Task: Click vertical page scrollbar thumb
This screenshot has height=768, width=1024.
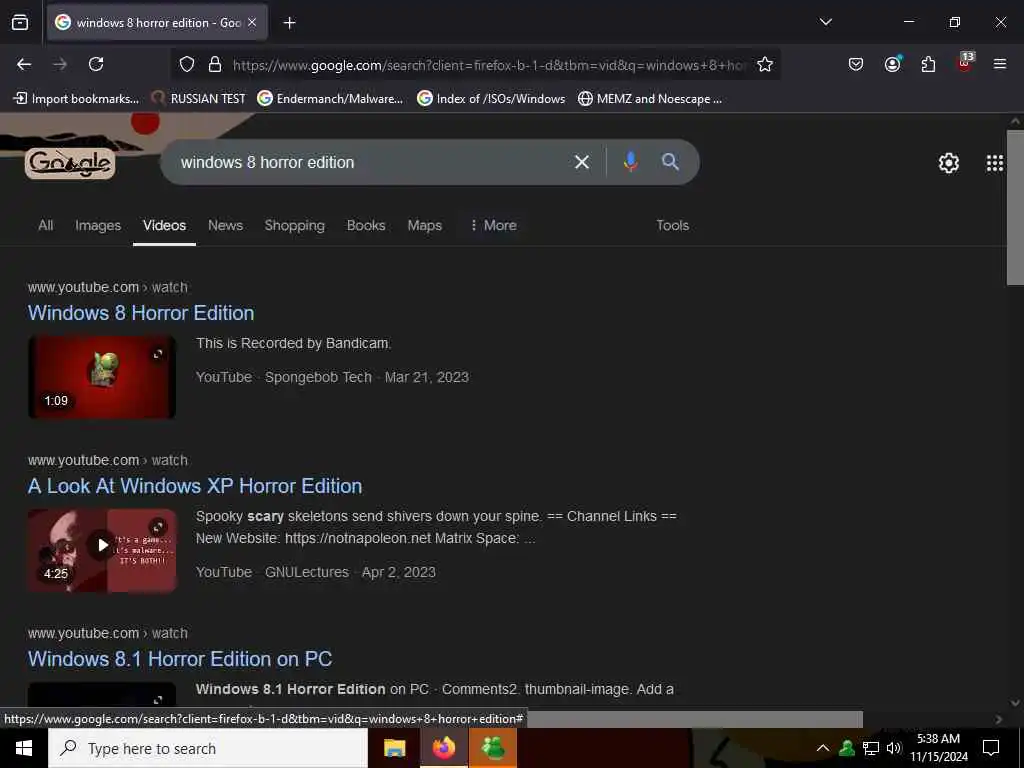Action: click(x=1015, y=208)
